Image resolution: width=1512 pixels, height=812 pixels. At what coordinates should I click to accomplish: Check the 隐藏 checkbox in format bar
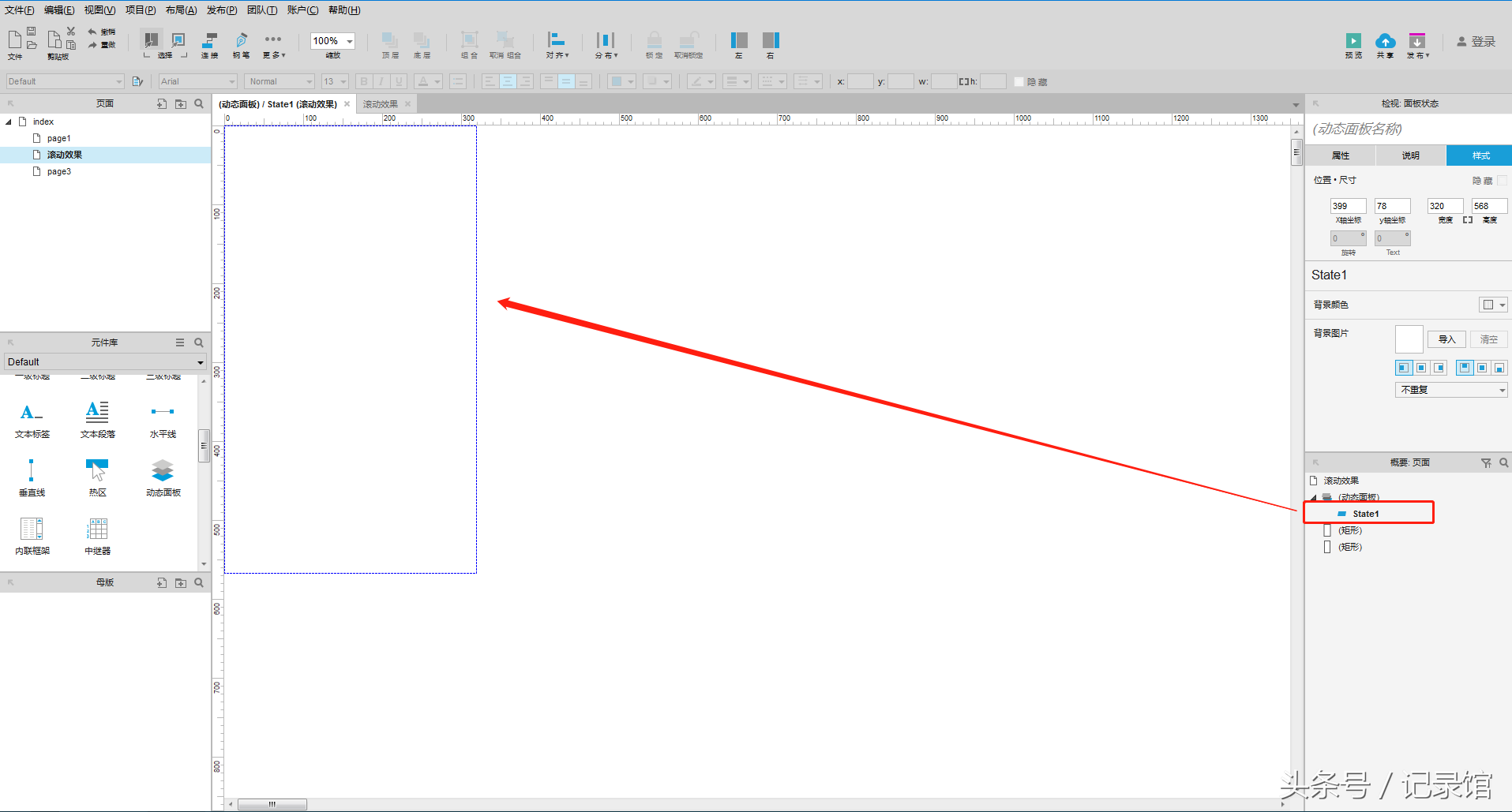coord(1019,82)
